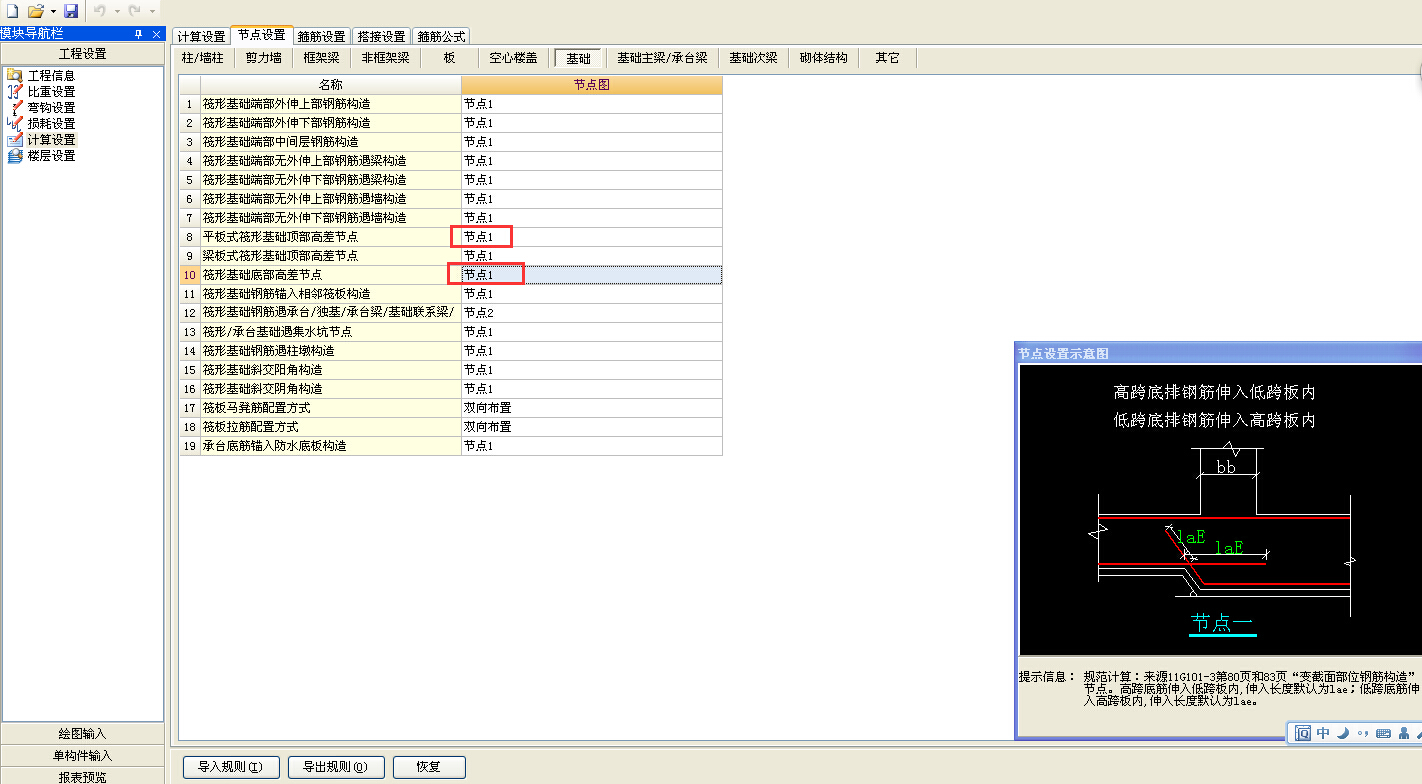This screenshot has width=1422, height=784.
Task: Select the 节点设置 tab
Action: 262,35
